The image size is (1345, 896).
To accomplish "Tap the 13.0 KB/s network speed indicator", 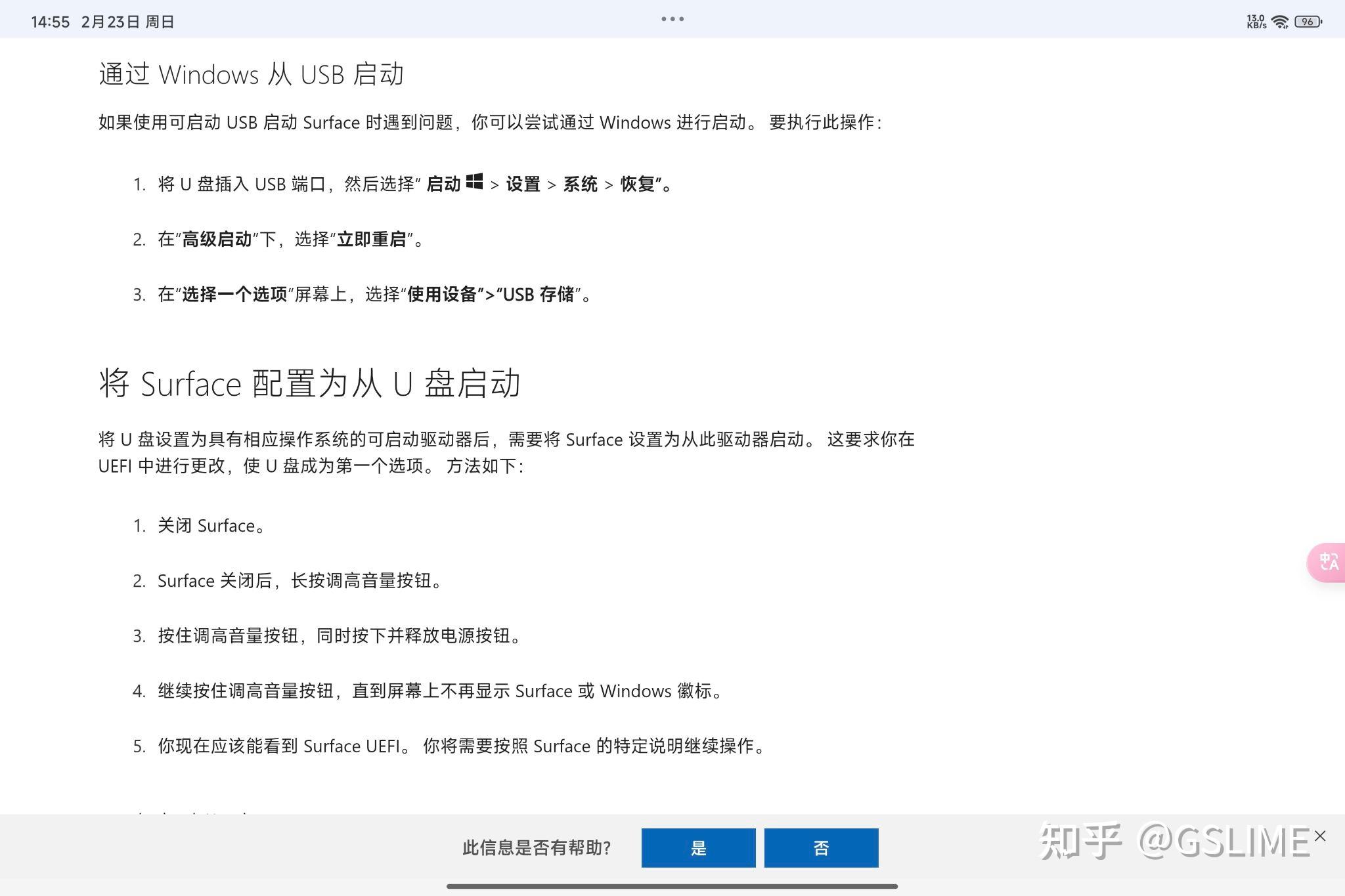I will click(1256, 22).
